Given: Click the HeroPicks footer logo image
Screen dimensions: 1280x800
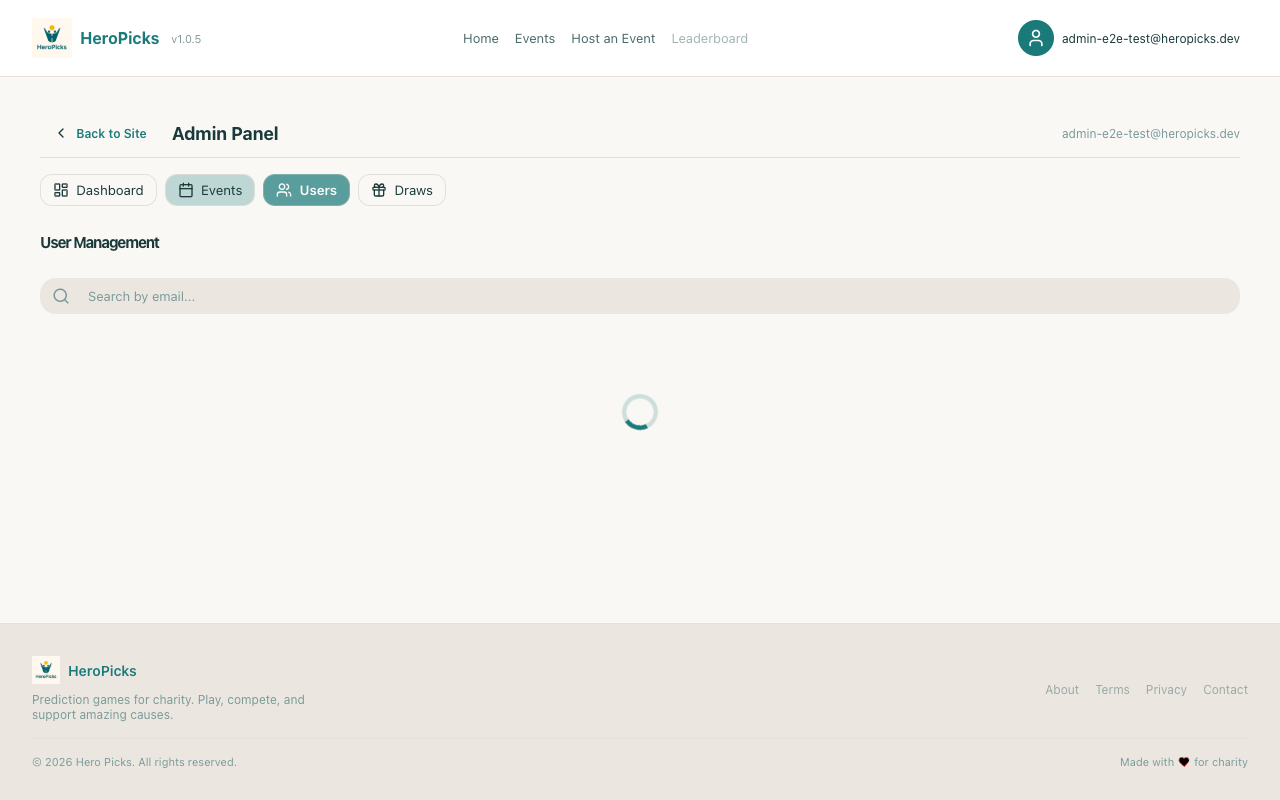Looking at the screenshot, I should [x=46, y=670].
